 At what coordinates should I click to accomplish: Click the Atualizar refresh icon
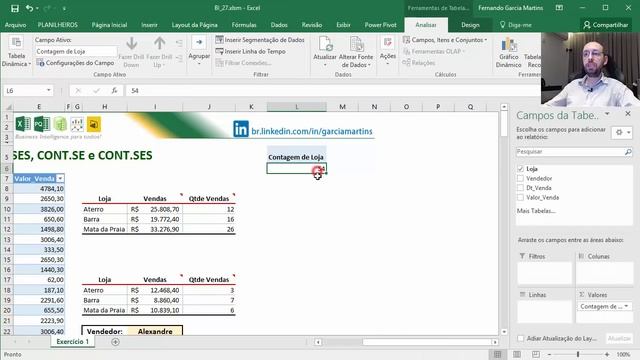(325, 44)
